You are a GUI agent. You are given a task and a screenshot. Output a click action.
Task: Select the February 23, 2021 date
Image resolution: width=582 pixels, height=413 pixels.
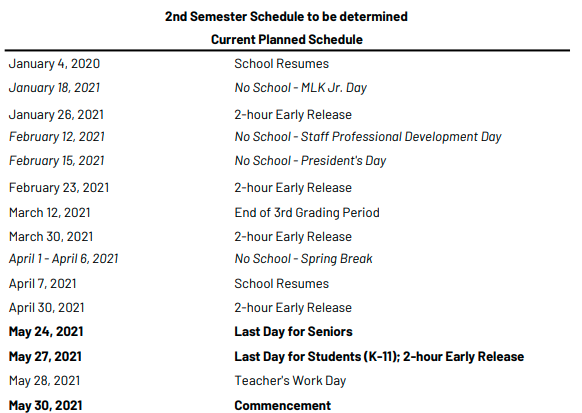(x=59, y=188)
